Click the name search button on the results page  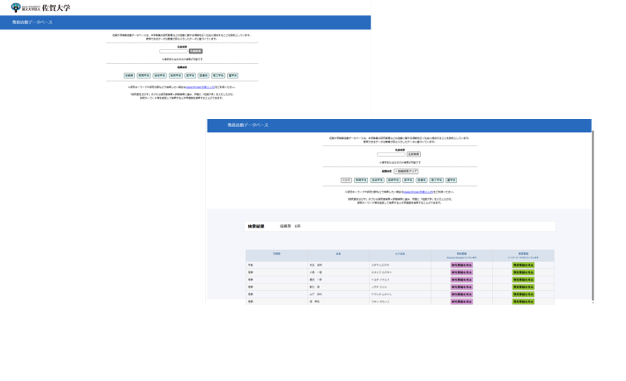pyautogui.click(x=414, y=154)
